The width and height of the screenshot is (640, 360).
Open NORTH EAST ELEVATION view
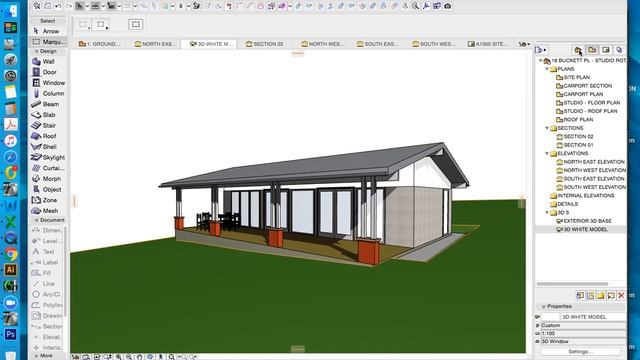point(590,162)
